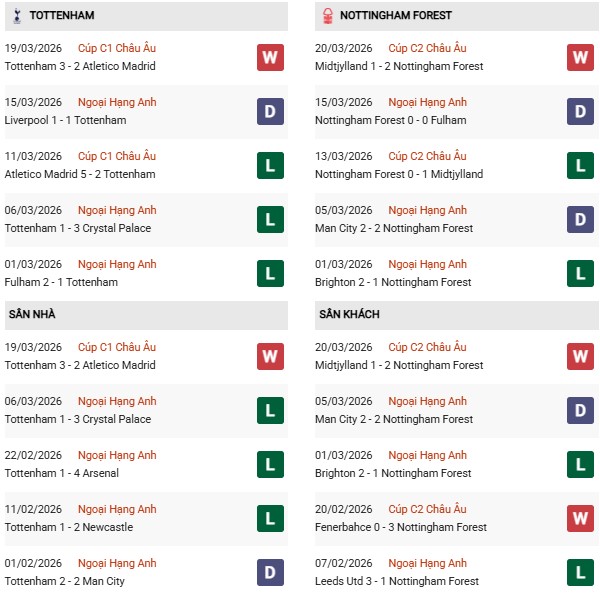This screenshot has width=600, height=594.
Task: Click Cúp C2 Châu Âu link dated 13/03/2026
Action: pos(427,156)
